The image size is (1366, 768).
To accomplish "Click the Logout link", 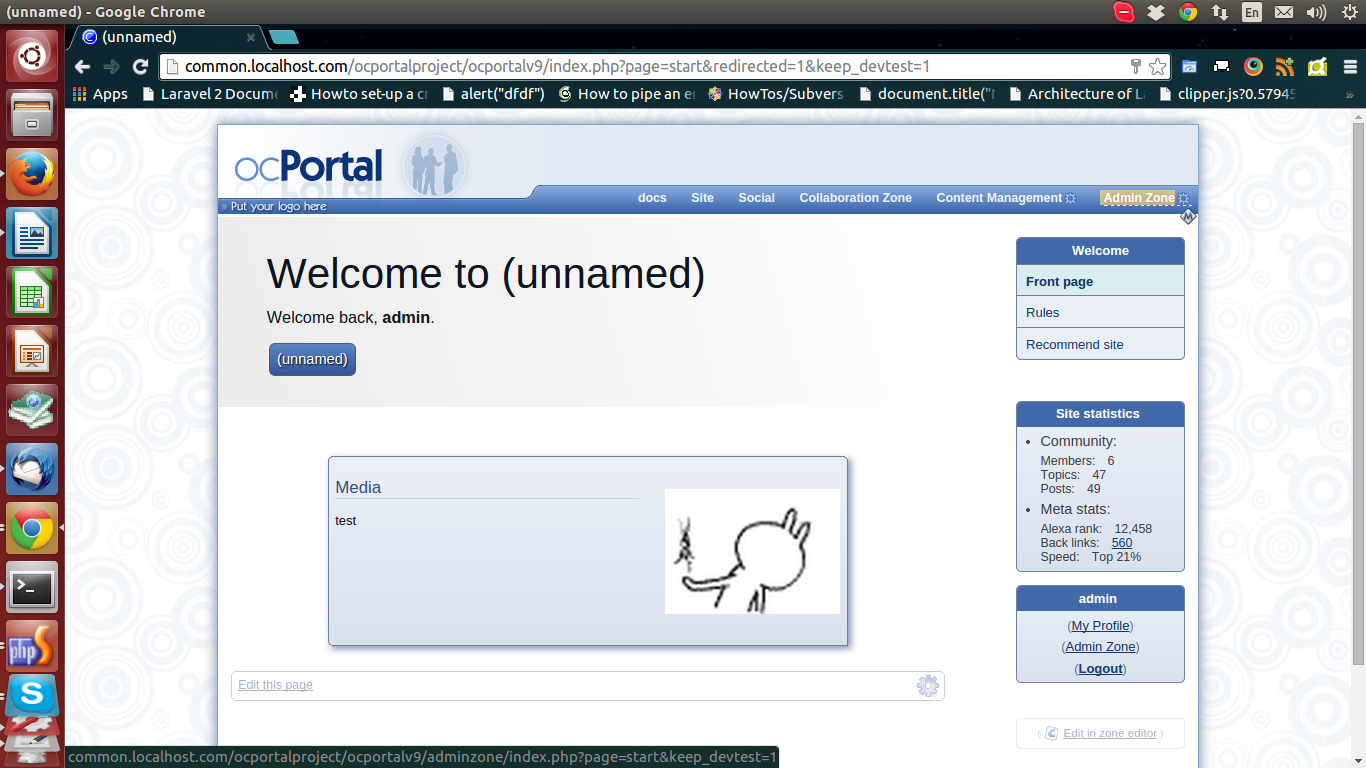I will (1100, 669).
